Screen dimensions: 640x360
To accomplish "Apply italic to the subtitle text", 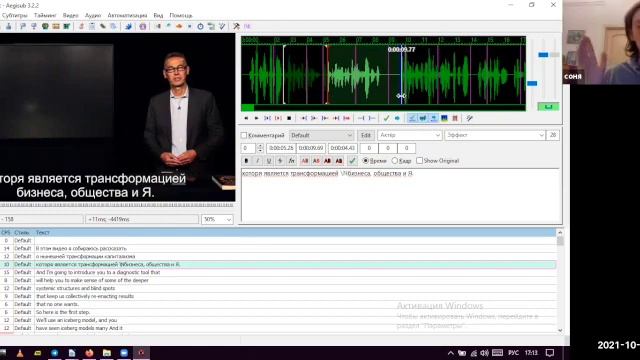I will coord(258,161).
